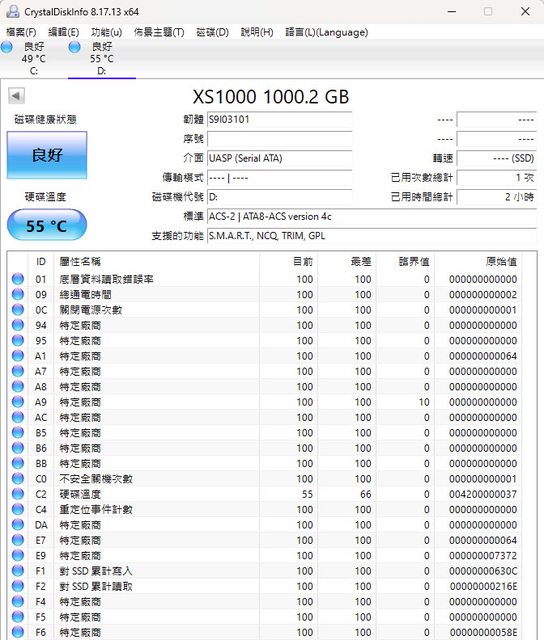Click the firmware field S9I03101
This screenshot has width=544, height=640.
click(x=280, y=120)
